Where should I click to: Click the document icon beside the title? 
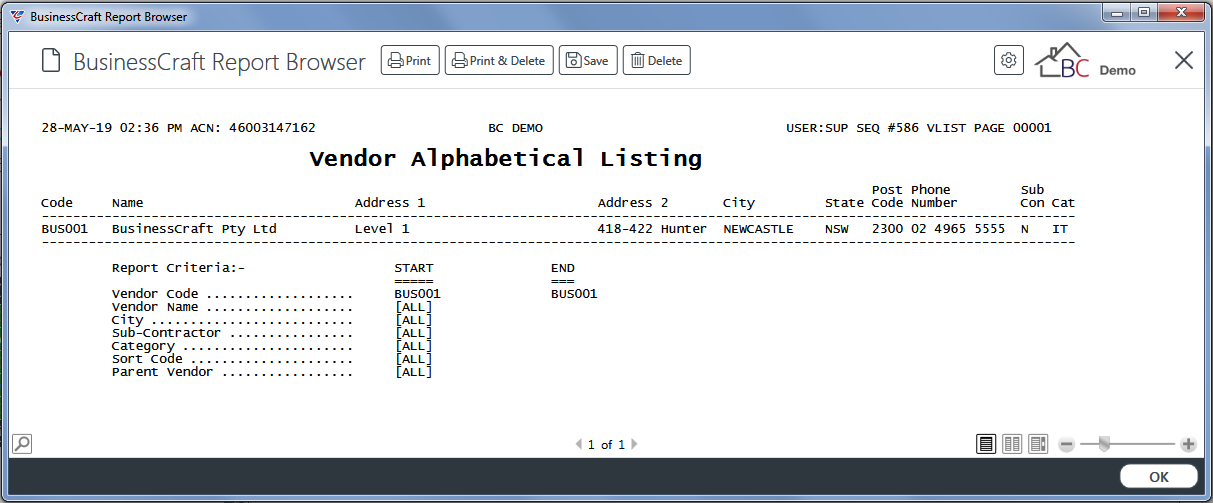[51, 61]
